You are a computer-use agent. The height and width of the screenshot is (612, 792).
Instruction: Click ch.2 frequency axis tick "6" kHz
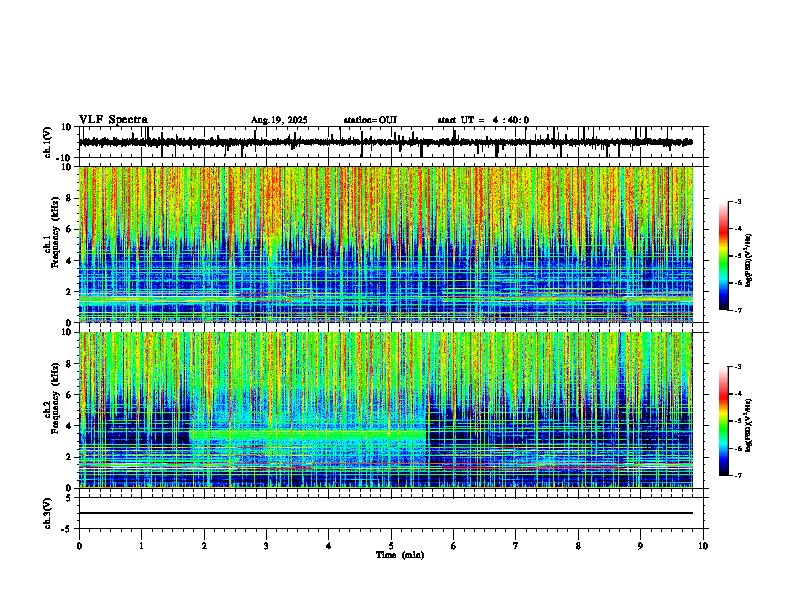click(69, 395)
